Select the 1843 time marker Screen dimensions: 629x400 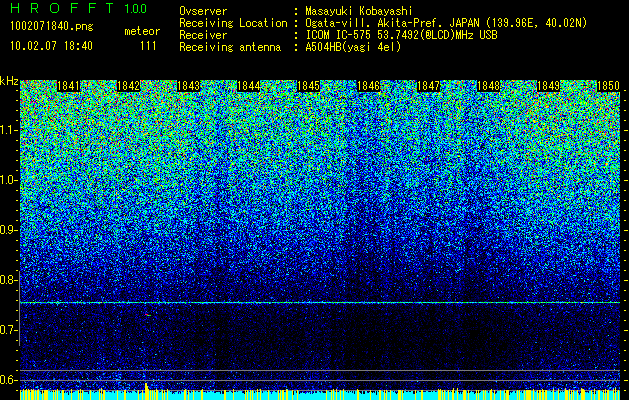coord(189,86)
